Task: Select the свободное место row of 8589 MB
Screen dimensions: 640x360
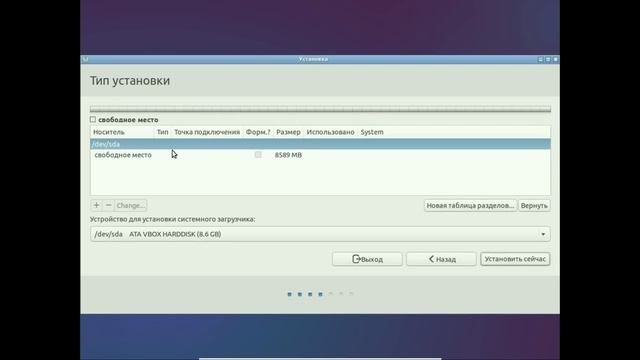Action: point(320,155)
